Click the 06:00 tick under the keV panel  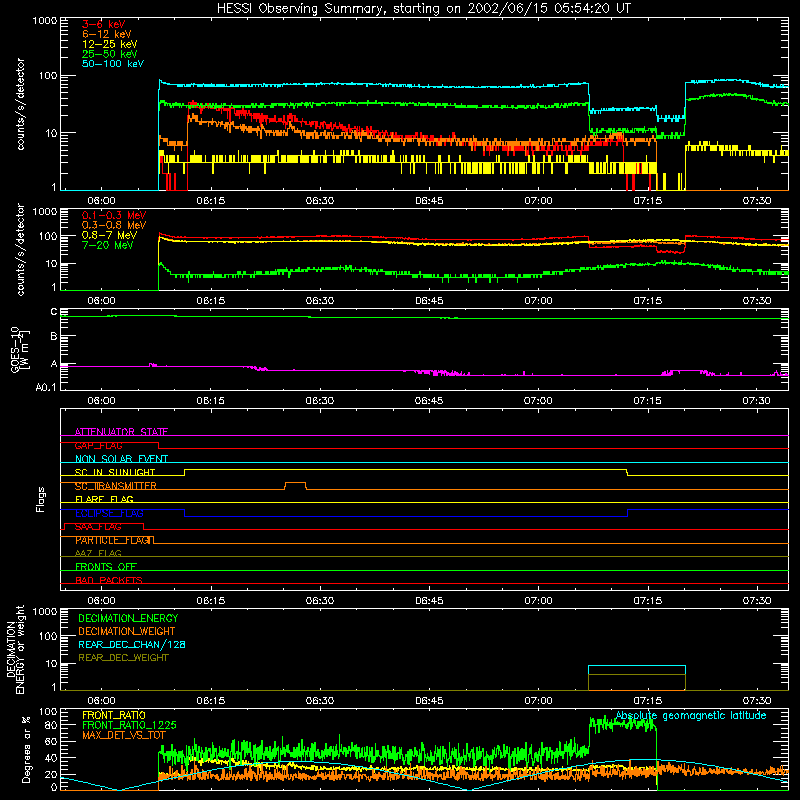[101, 201]
